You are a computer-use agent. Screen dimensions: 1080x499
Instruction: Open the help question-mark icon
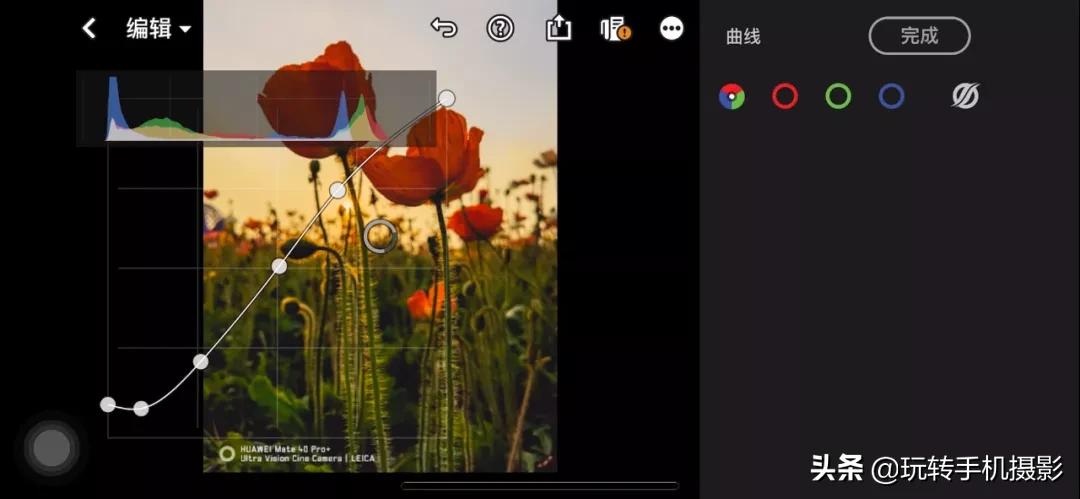click(x=500, y=28)
